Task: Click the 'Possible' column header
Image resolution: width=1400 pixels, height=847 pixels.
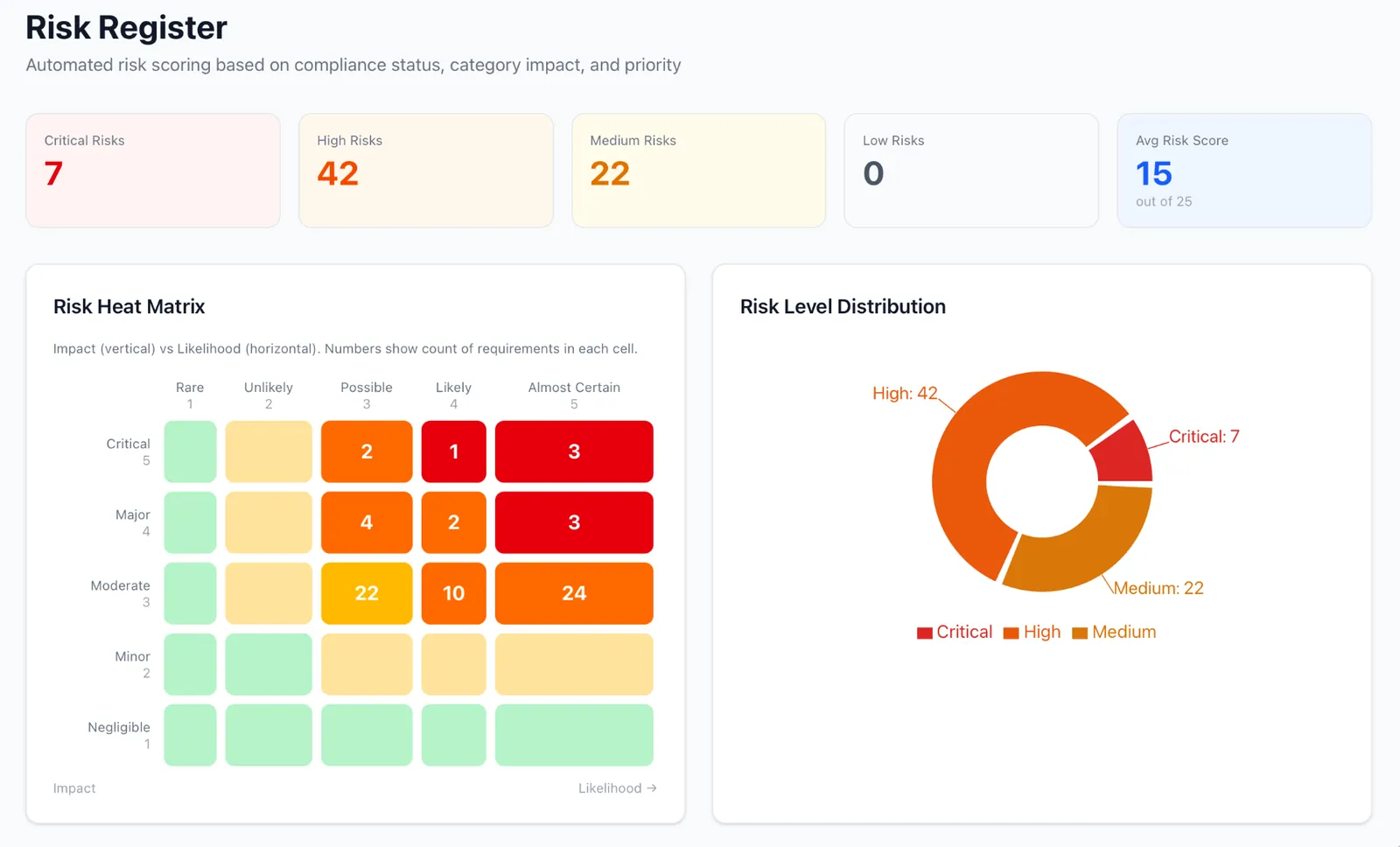Action: (367, 388)
